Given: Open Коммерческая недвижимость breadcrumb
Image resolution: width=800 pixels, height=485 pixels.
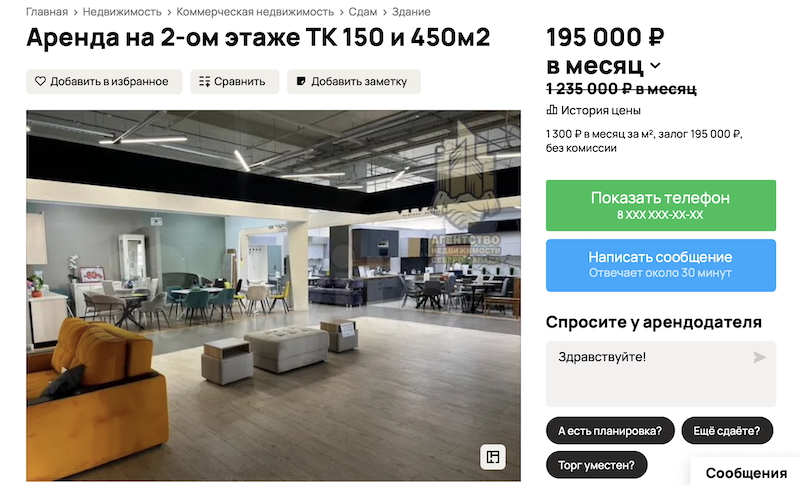Looking at the screenshot, I should (255, 12).
